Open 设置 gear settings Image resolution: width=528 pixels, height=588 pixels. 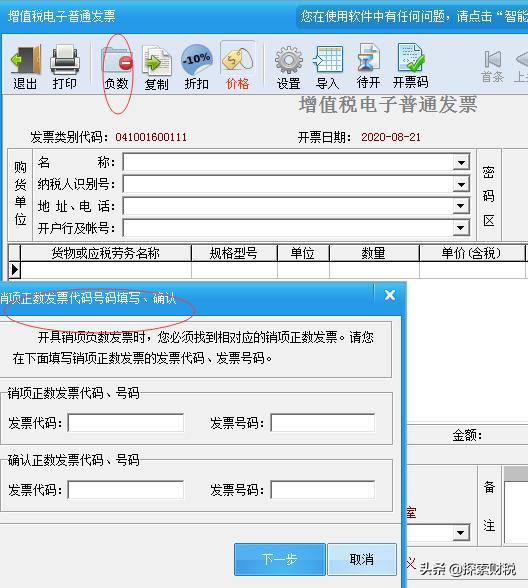pos(288,68)
